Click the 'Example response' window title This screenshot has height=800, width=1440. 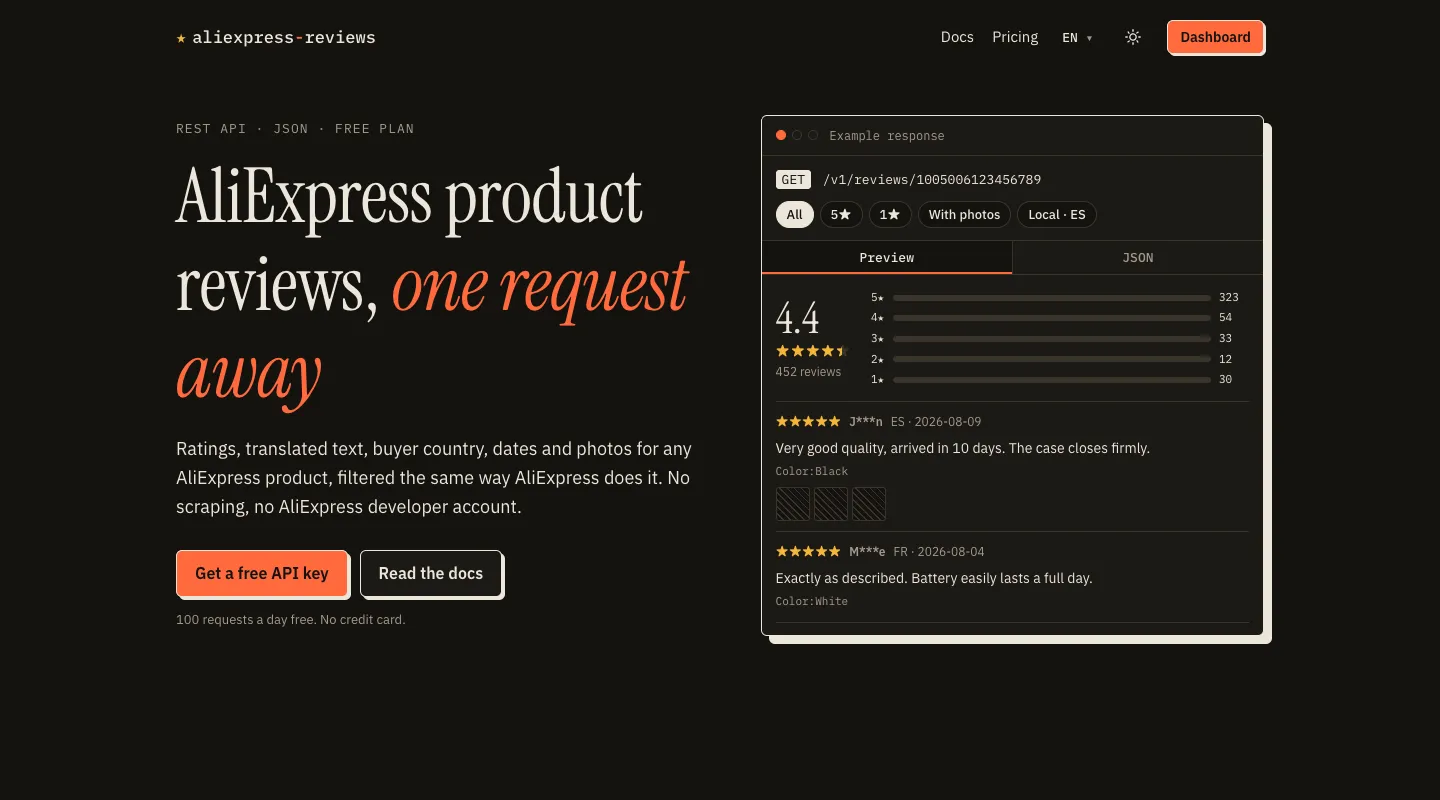point(887,136)
